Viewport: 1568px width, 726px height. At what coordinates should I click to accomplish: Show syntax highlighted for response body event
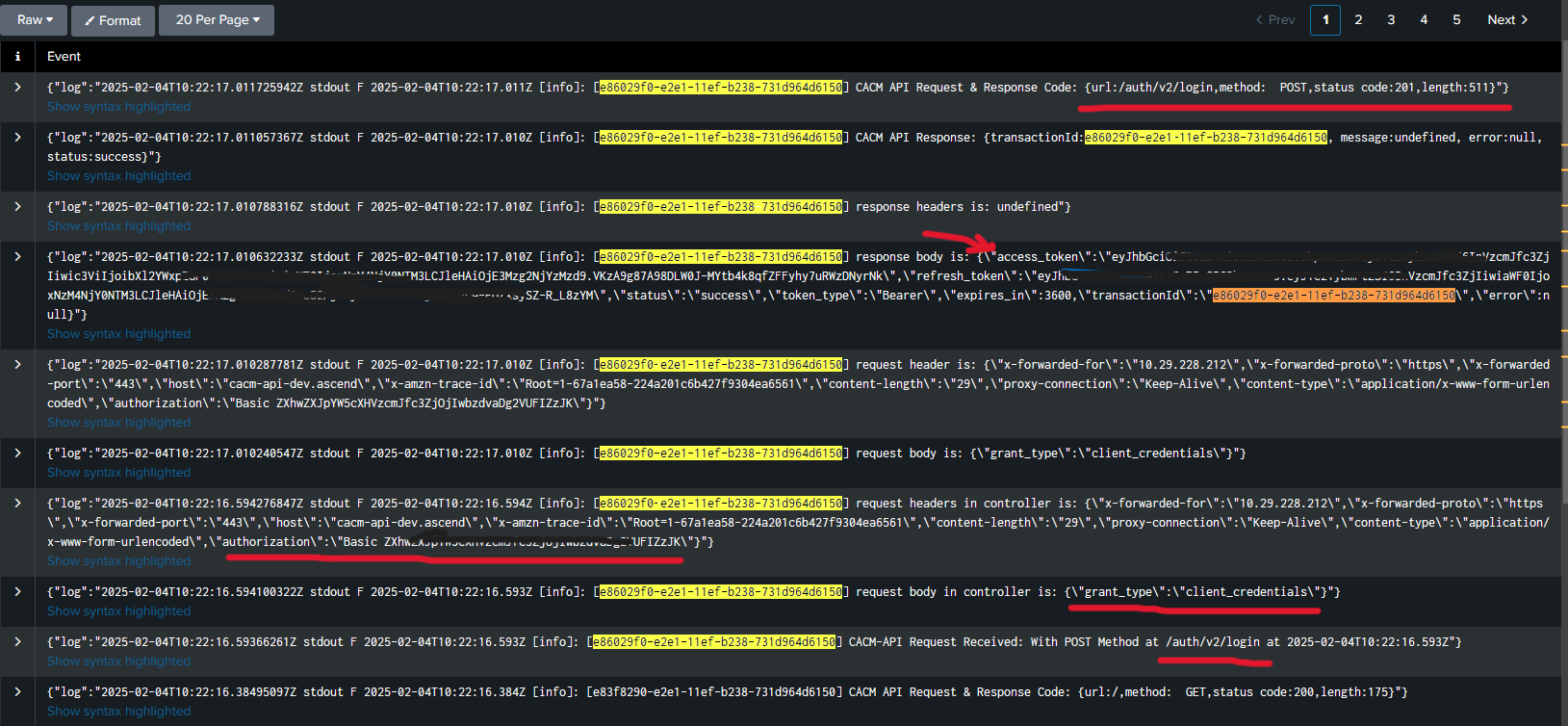[118, 334]
